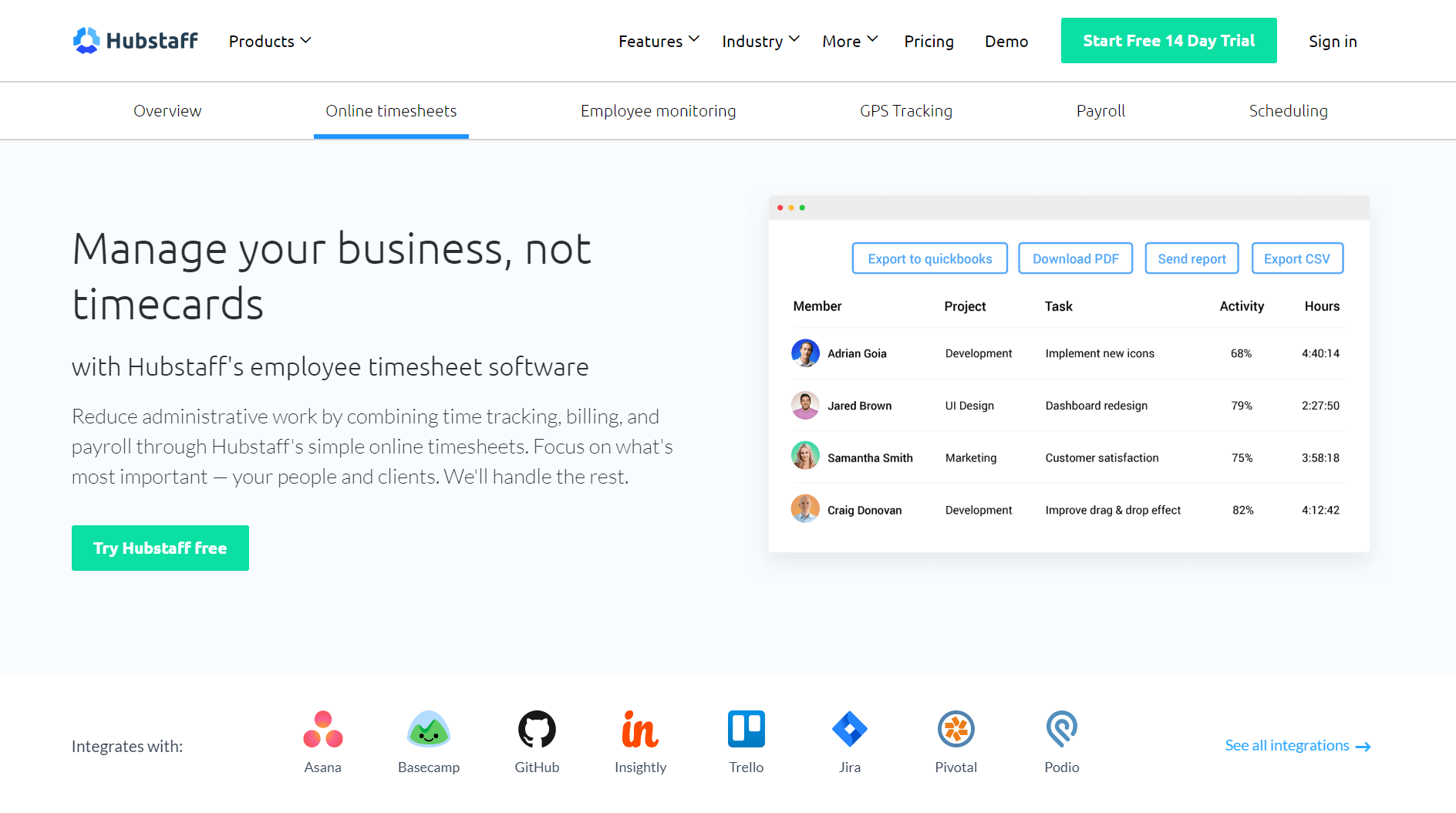1456x813 pixels.
Task: Click the Customer satisfaction task
Action: pyautogui.click(x=1101, y=458)
